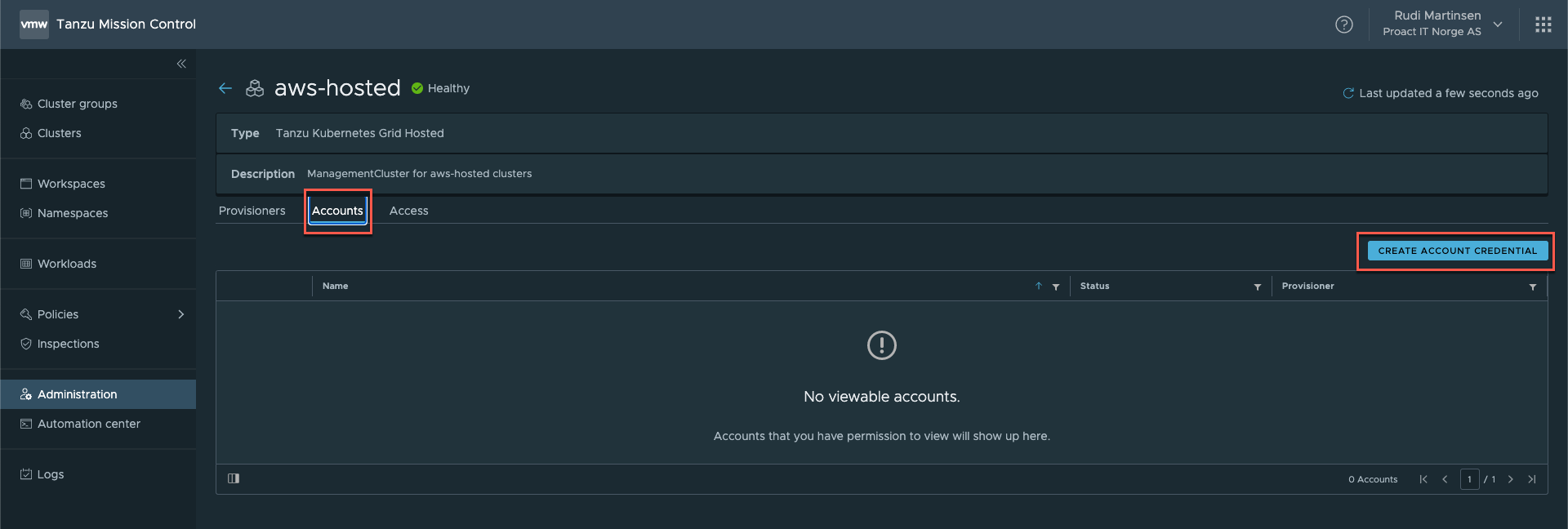Click the 'No viewable accounts.' message
The height and width of the screenshot is (529, 1568).
882,397
